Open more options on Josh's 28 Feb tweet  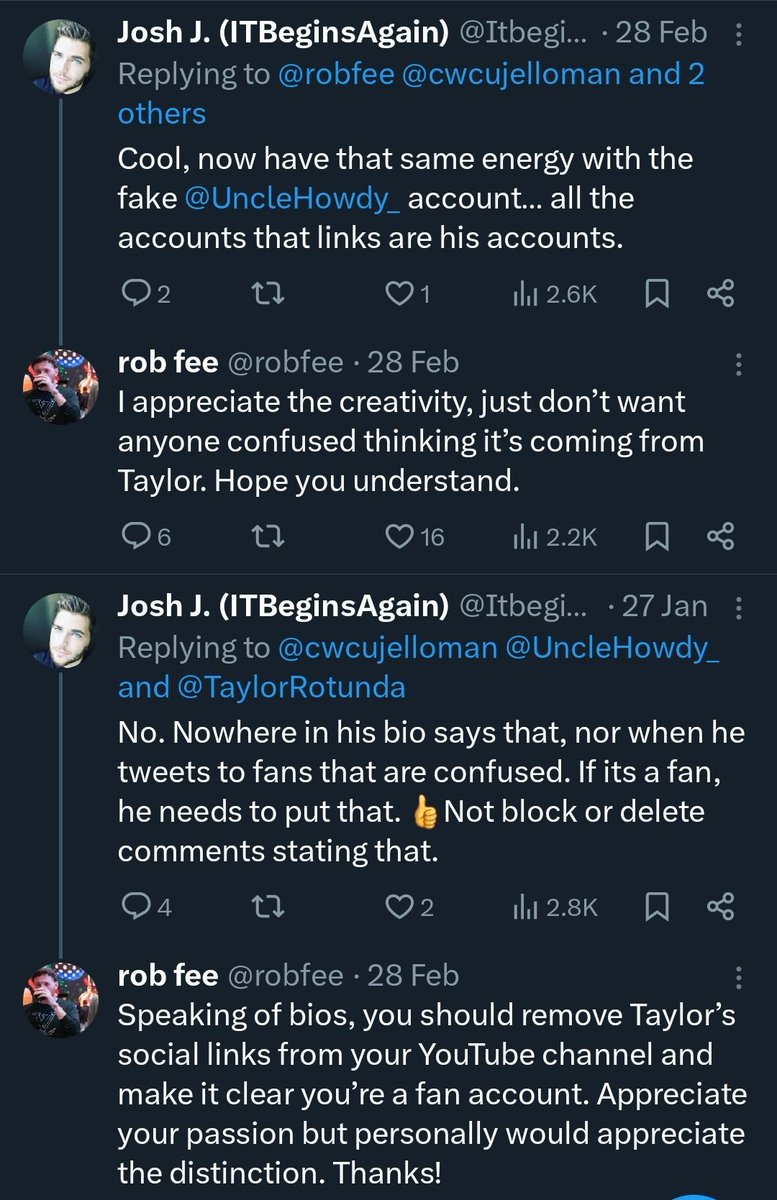(x=738, y=34)
